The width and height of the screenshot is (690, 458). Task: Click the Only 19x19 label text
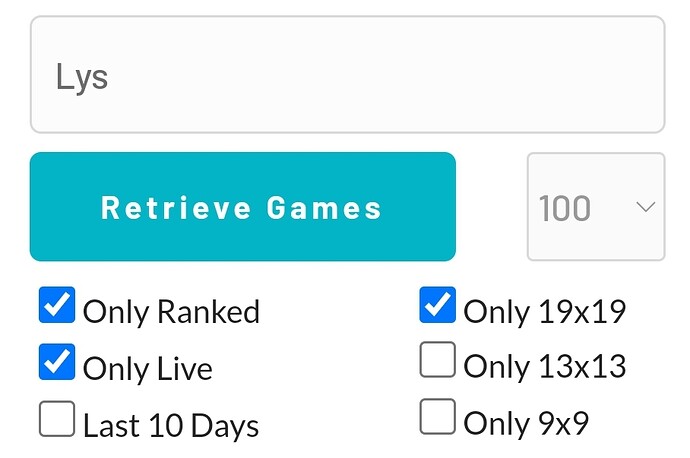[544, 312]
